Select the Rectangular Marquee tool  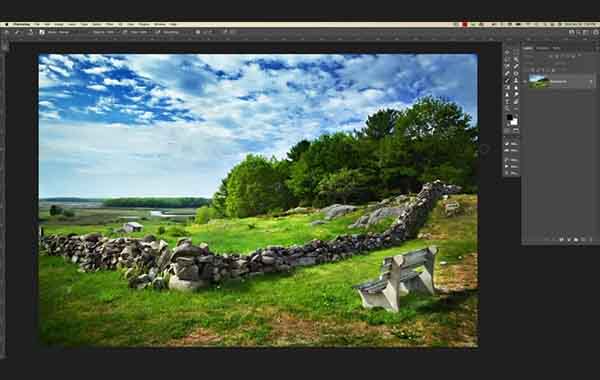516,52
